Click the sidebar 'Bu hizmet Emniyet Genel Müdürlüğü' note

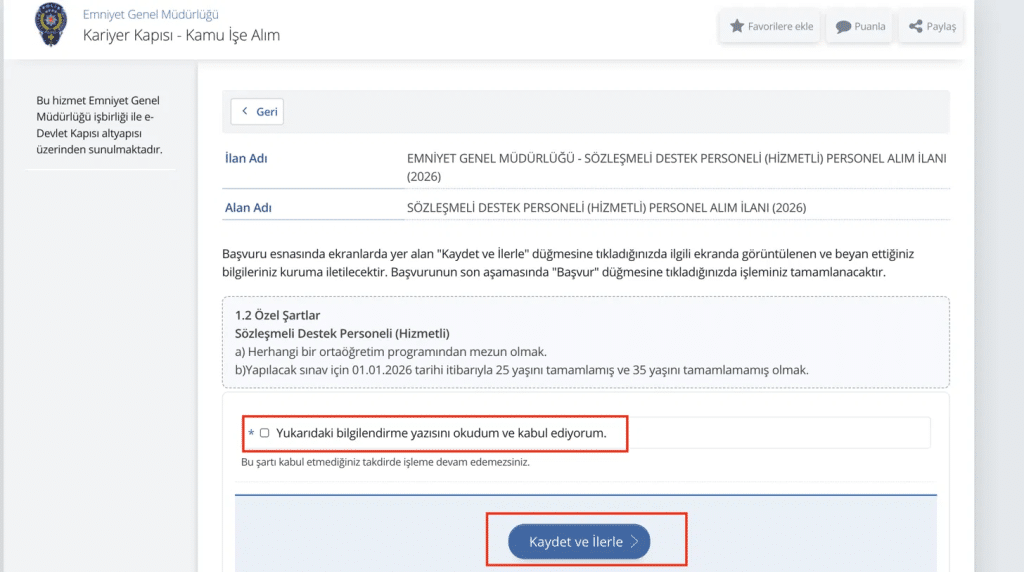tap(99, 125)
